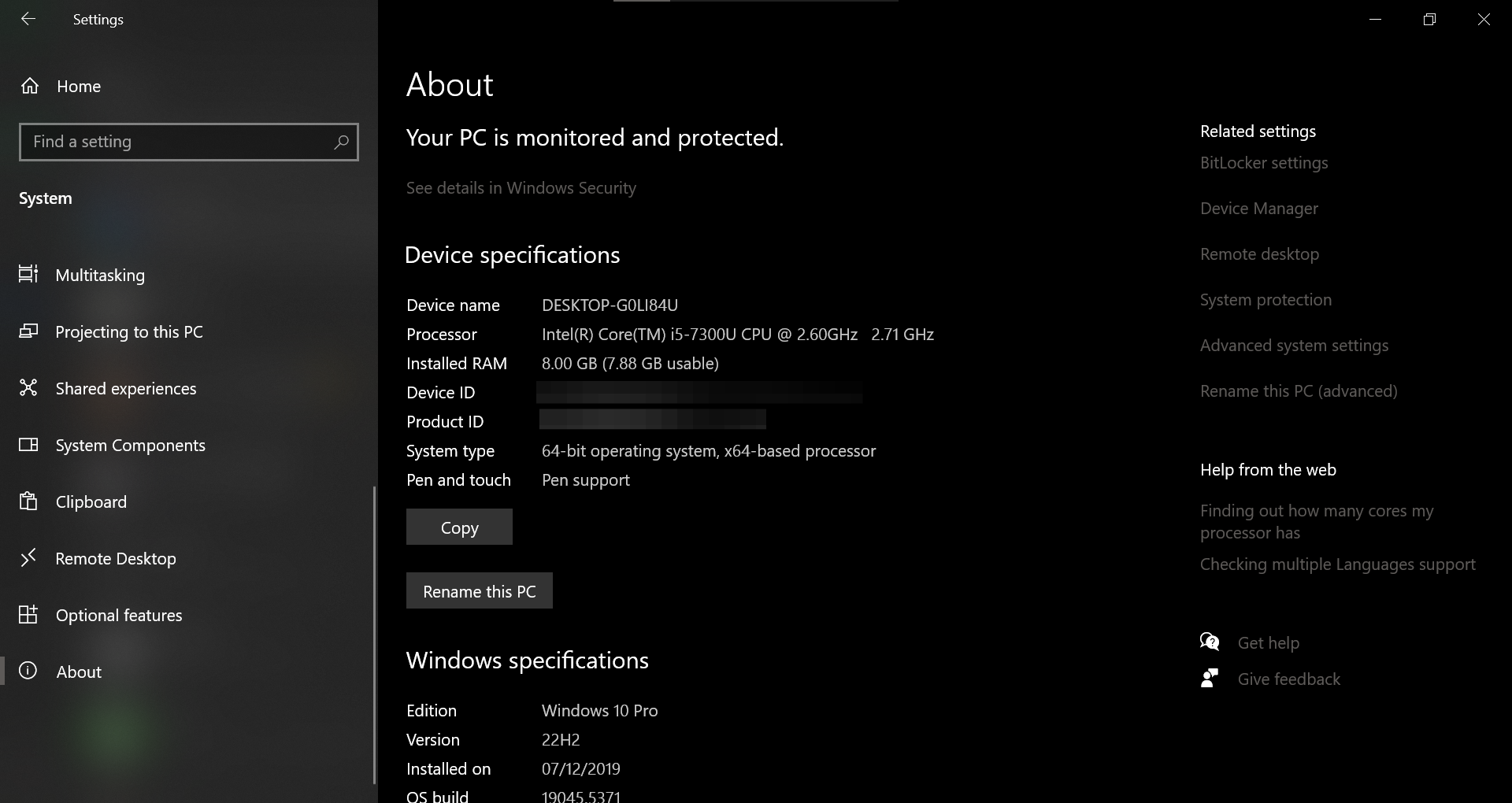Click the 64-bit operating system text

(709, 451)
